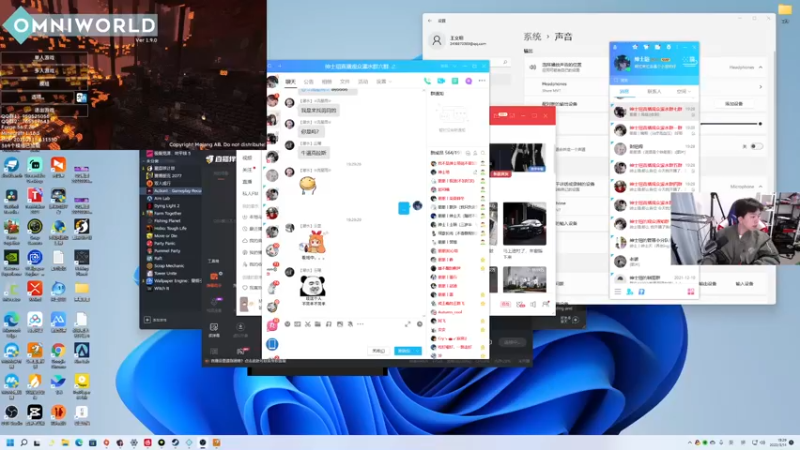Click the speaker icon at red window bottom
Viewport: 800px width, 450px height.
click(x=533, y=304)
